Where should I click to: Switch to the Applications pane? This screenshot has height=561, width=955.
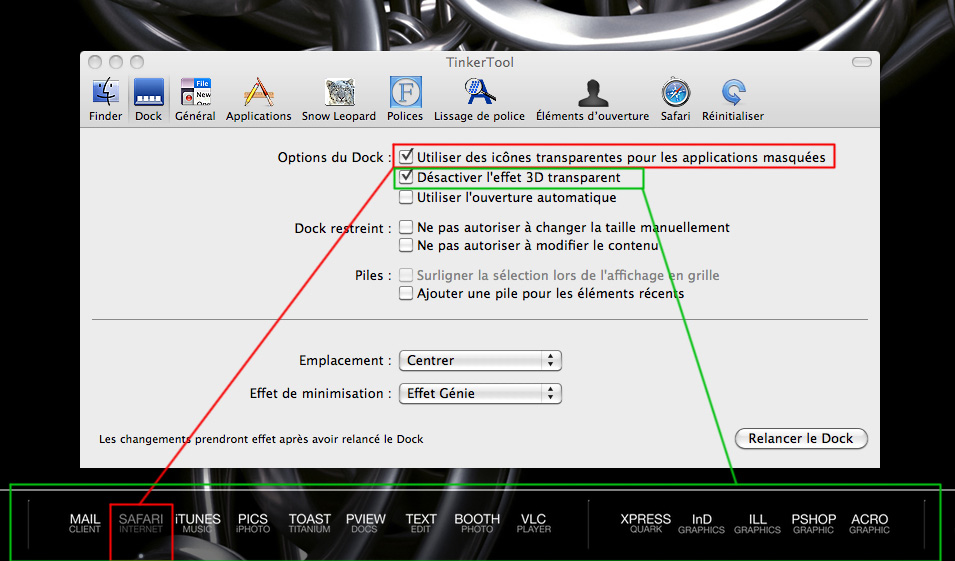(x=259, y=99)
